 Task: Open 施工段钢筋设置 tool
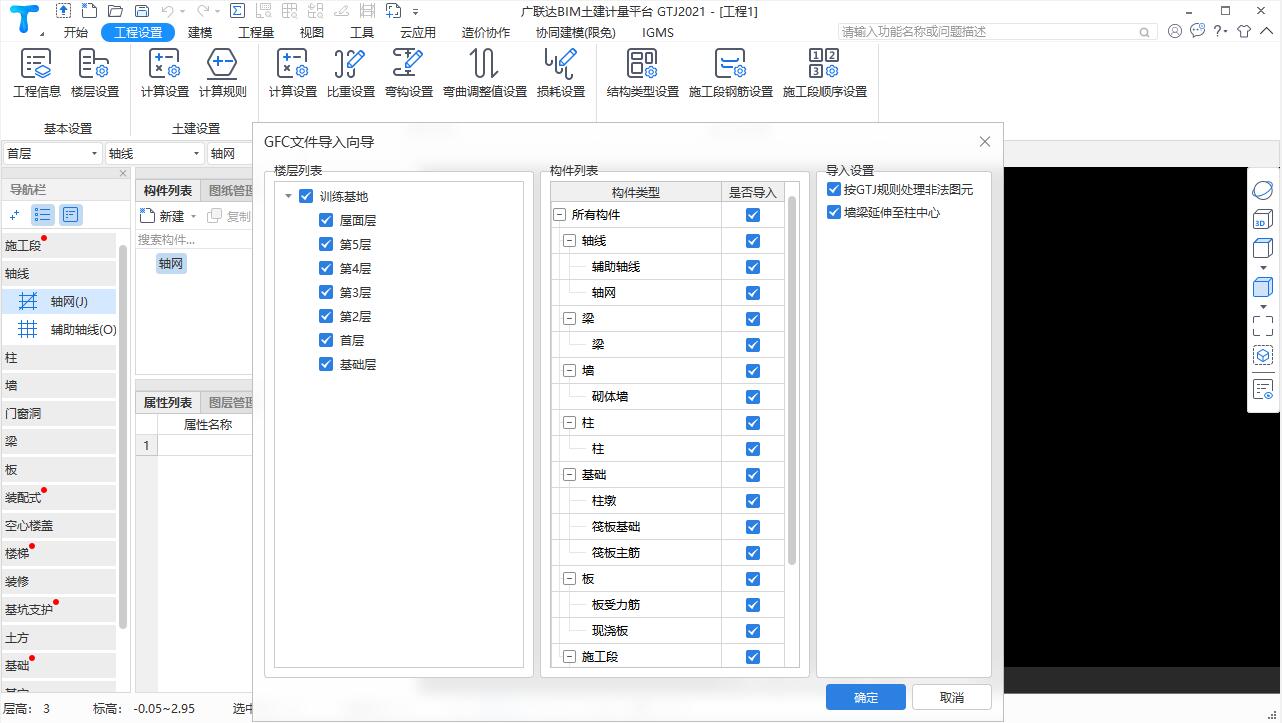pyautogui.click(x=731, y=73)
